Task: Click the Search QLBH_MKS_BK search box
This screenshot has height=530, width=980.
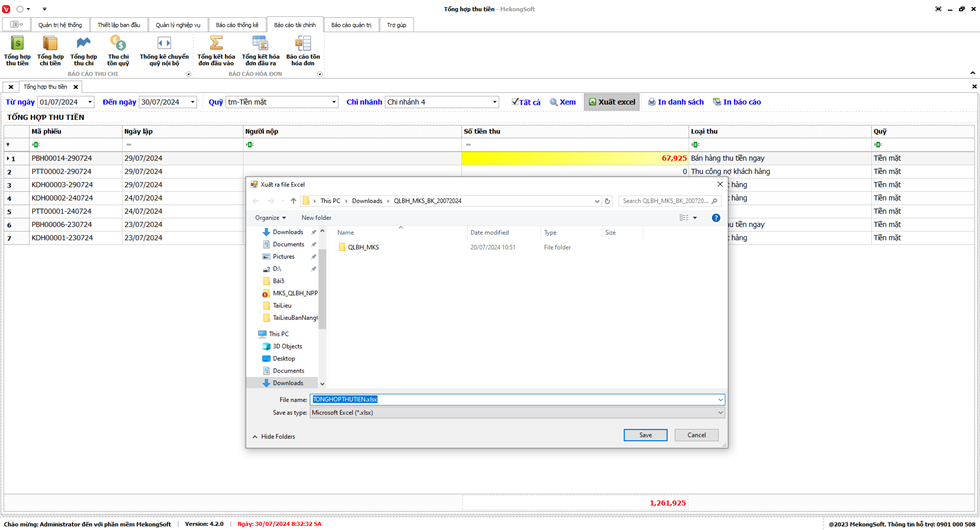Action: (669, 201)
